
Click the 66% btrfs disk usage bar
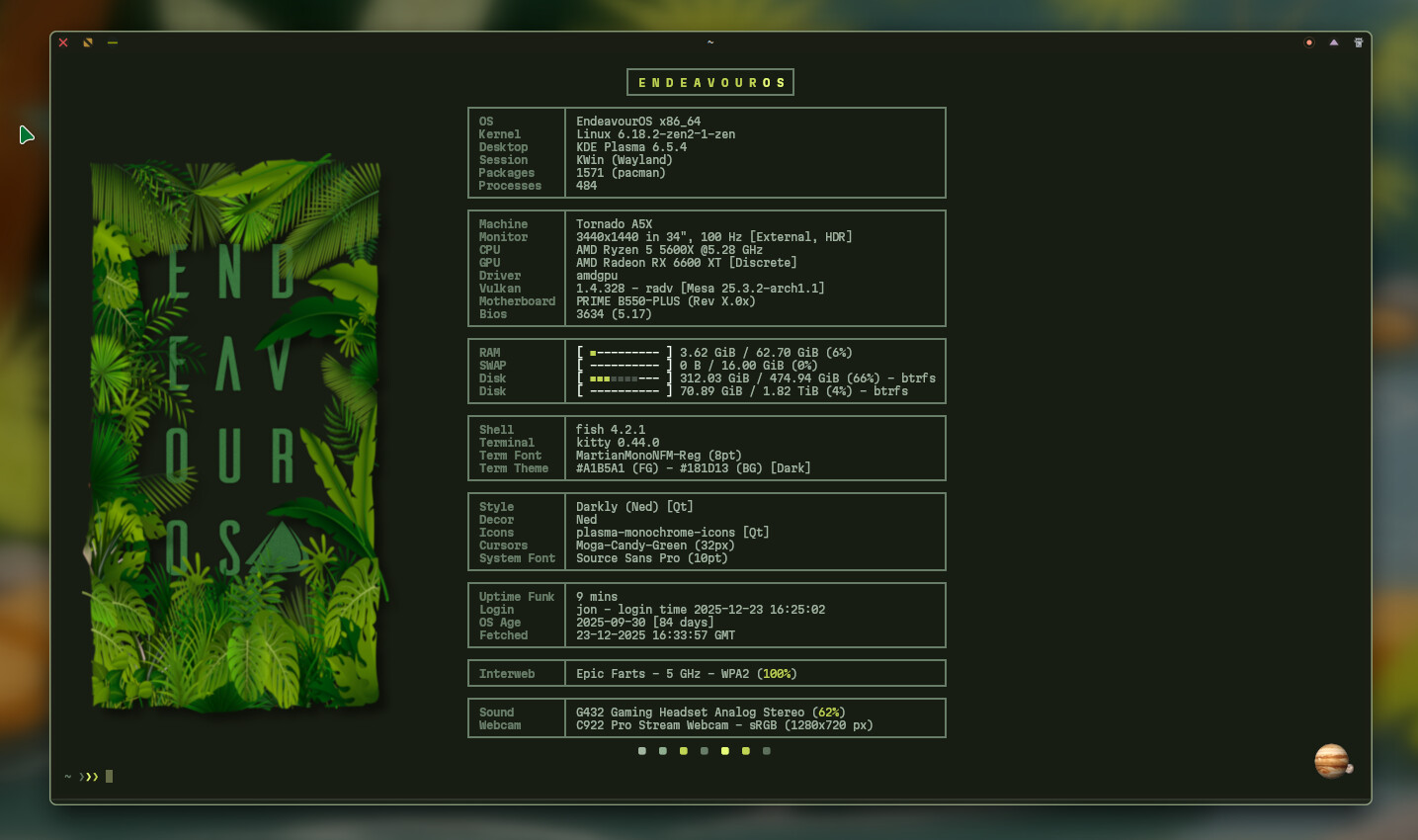click(625, 378)
